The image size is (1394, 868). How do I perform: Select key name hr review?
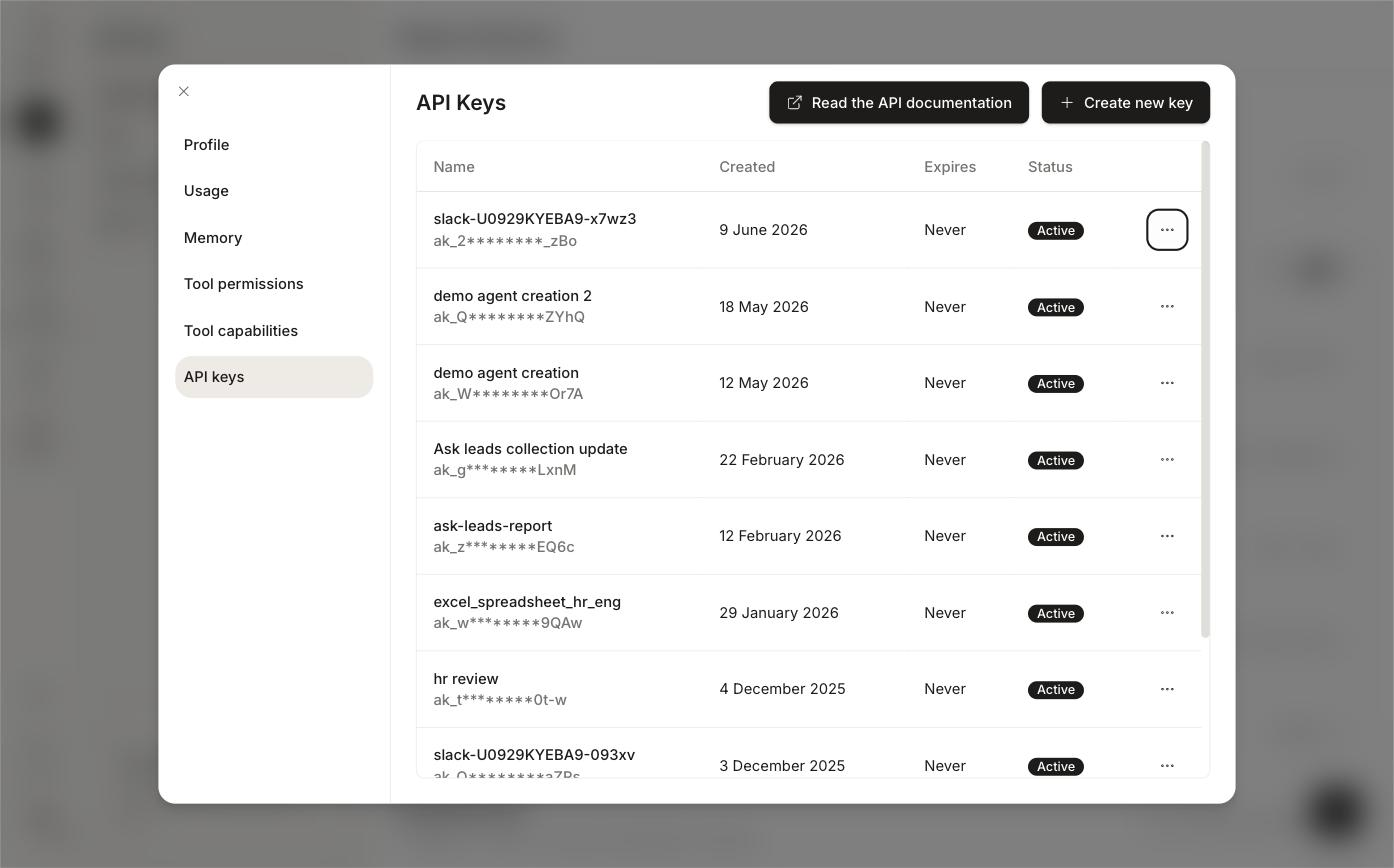(466, 679)
